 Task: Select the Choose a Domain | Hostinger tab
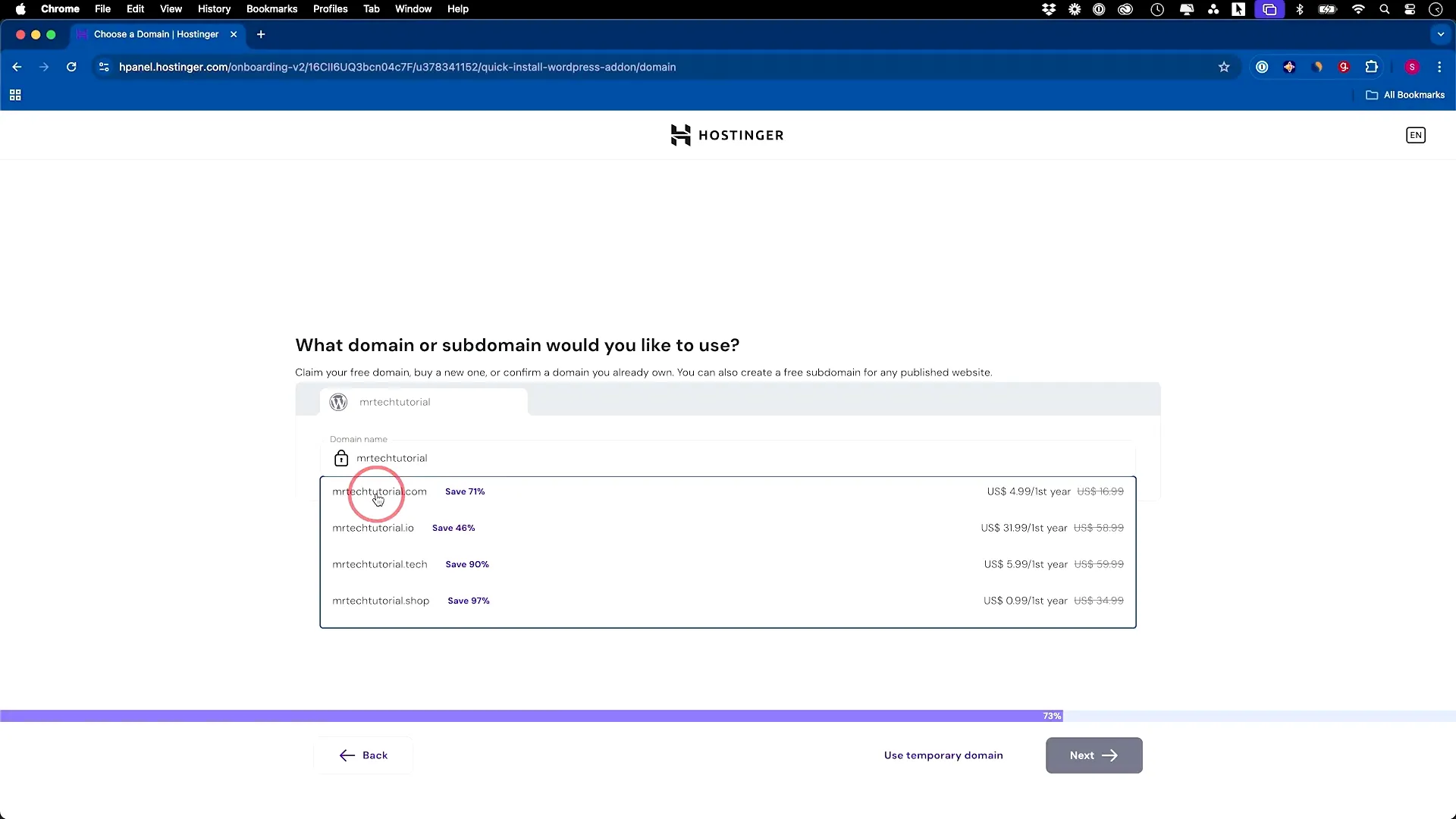pyautogui.click(x=155, y=34)
